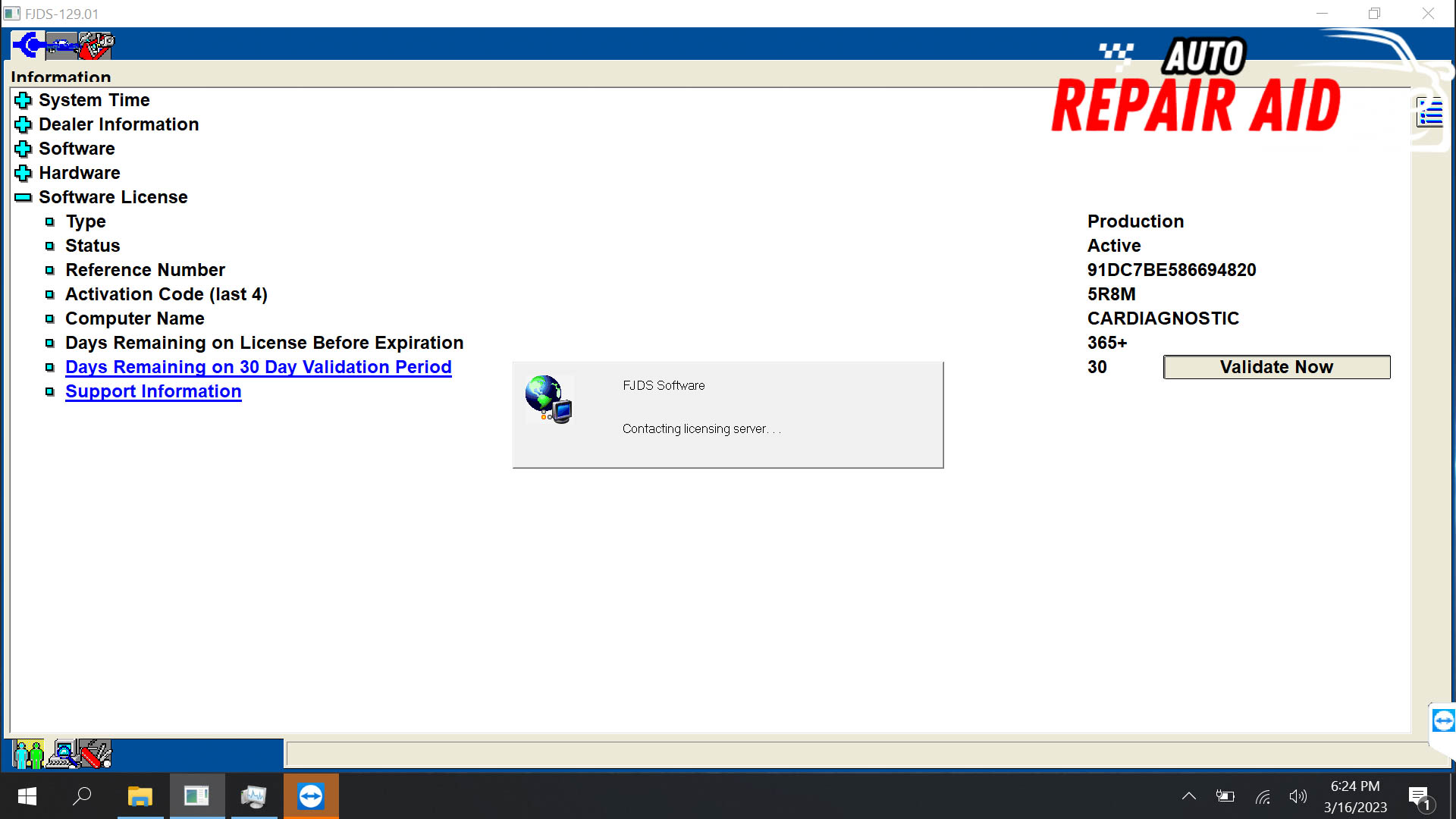Click the computer with magnifier icon
1456x819 pixels.
point(62,754)
